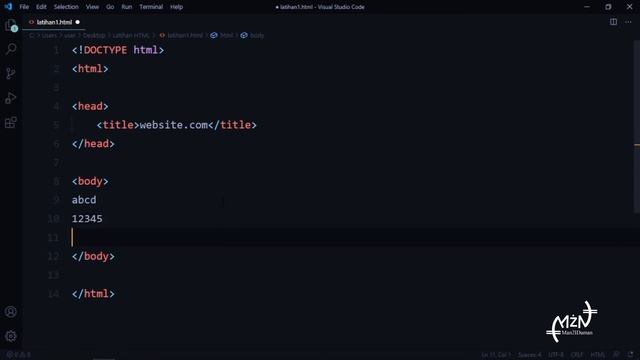Open the editor More Actions ellipsis
This screenshot has width=640, height=360.
(628, 22)
